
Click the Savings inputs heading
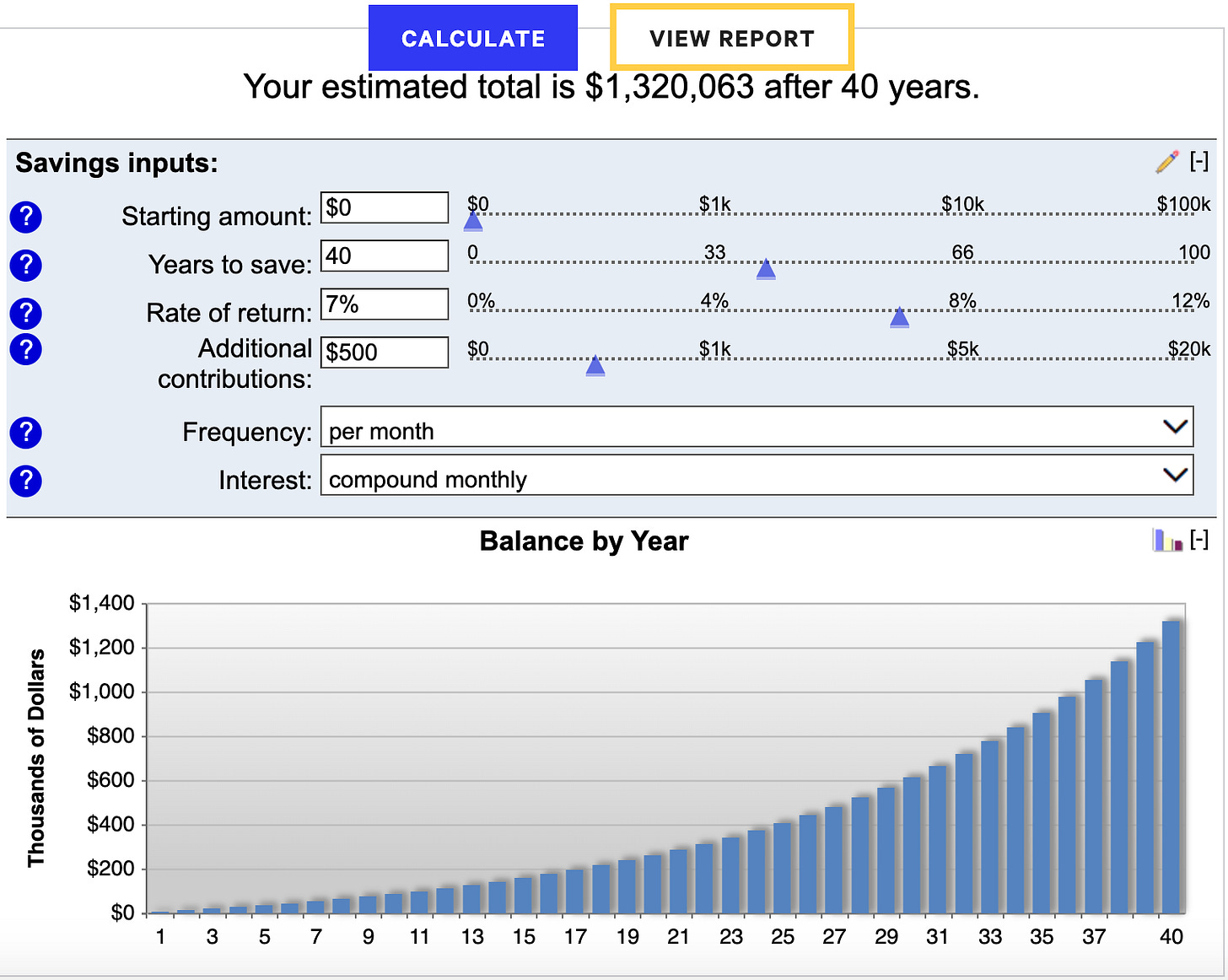[116, 162]
